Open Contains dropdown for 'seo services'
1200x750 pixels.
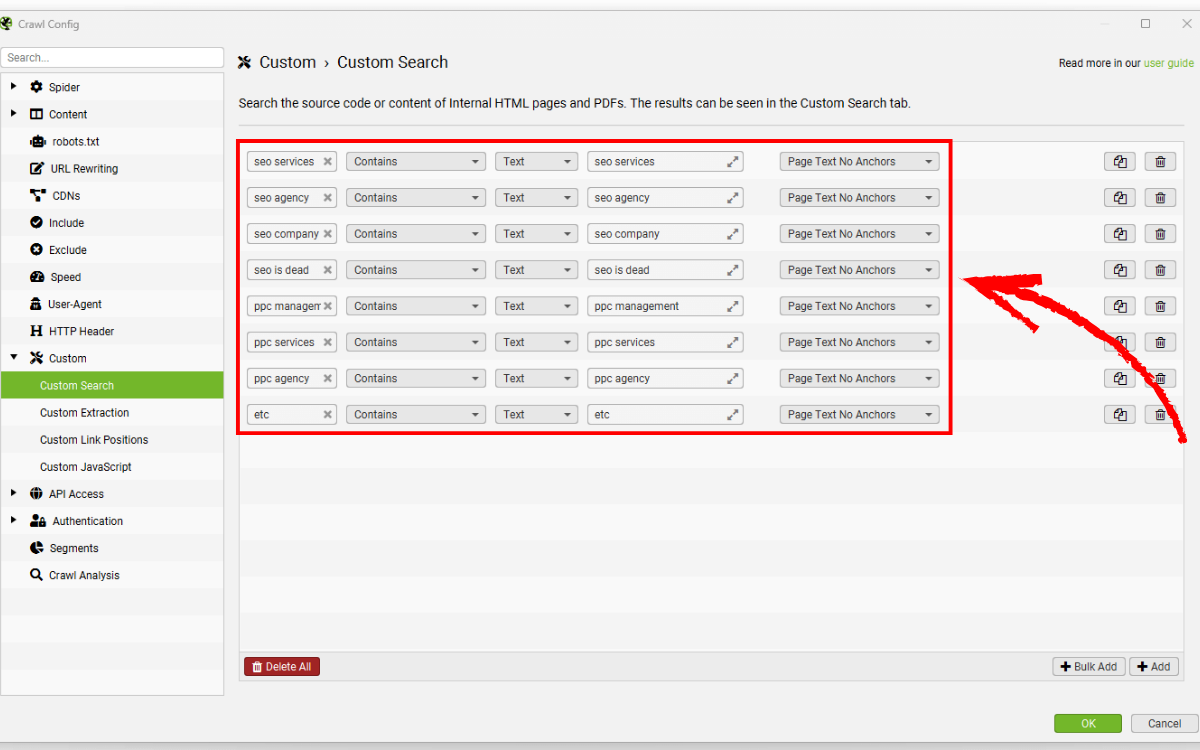(415, 162)
